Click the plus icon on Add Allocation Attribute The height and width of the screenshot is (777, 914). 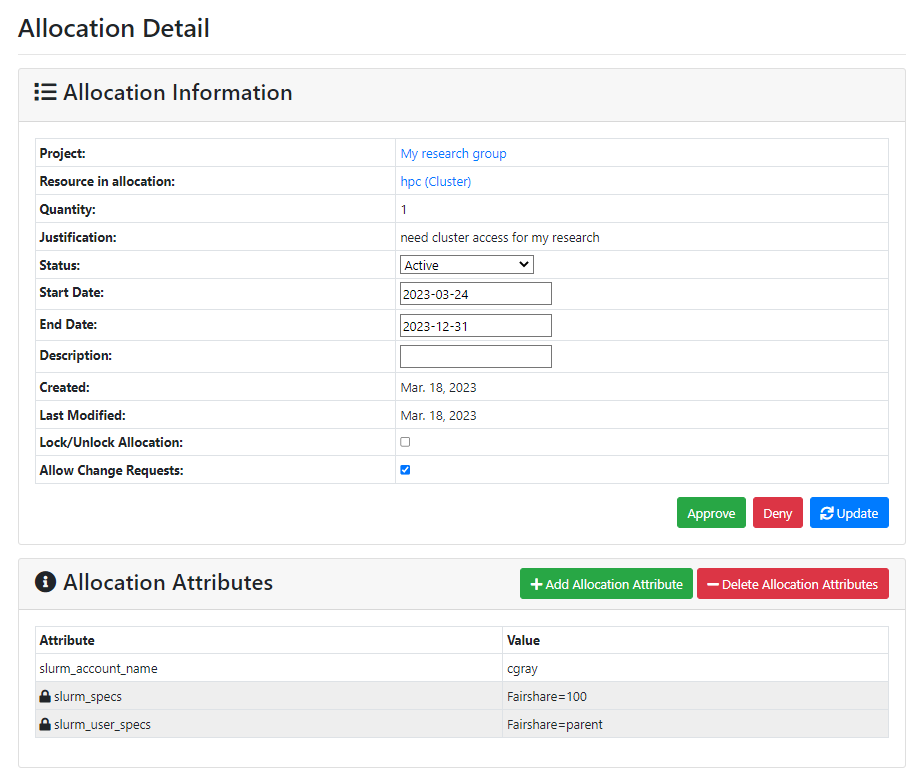536,584
